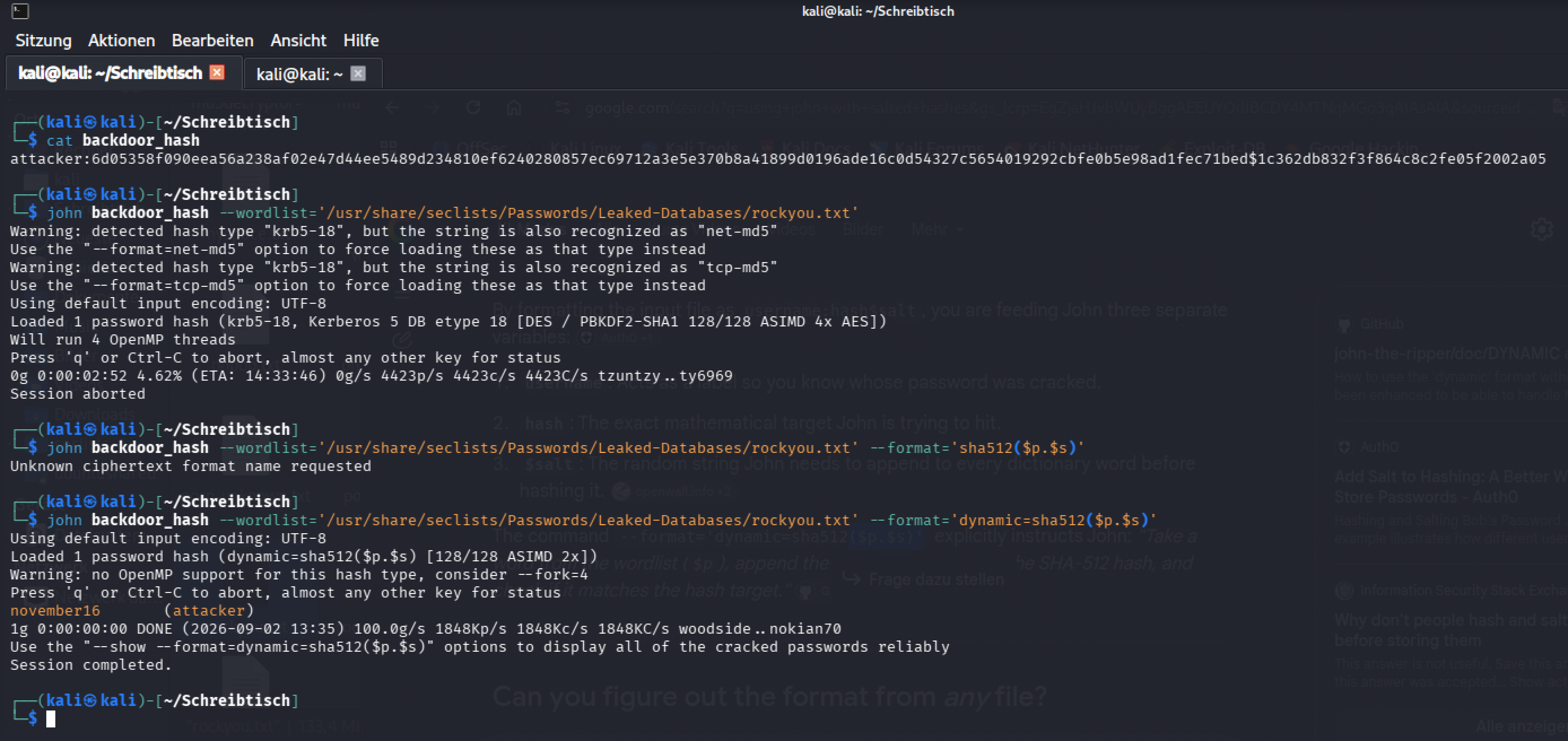Click the attacker hash line
Viewport: 1568px width, 741px height.
point(778,159)
